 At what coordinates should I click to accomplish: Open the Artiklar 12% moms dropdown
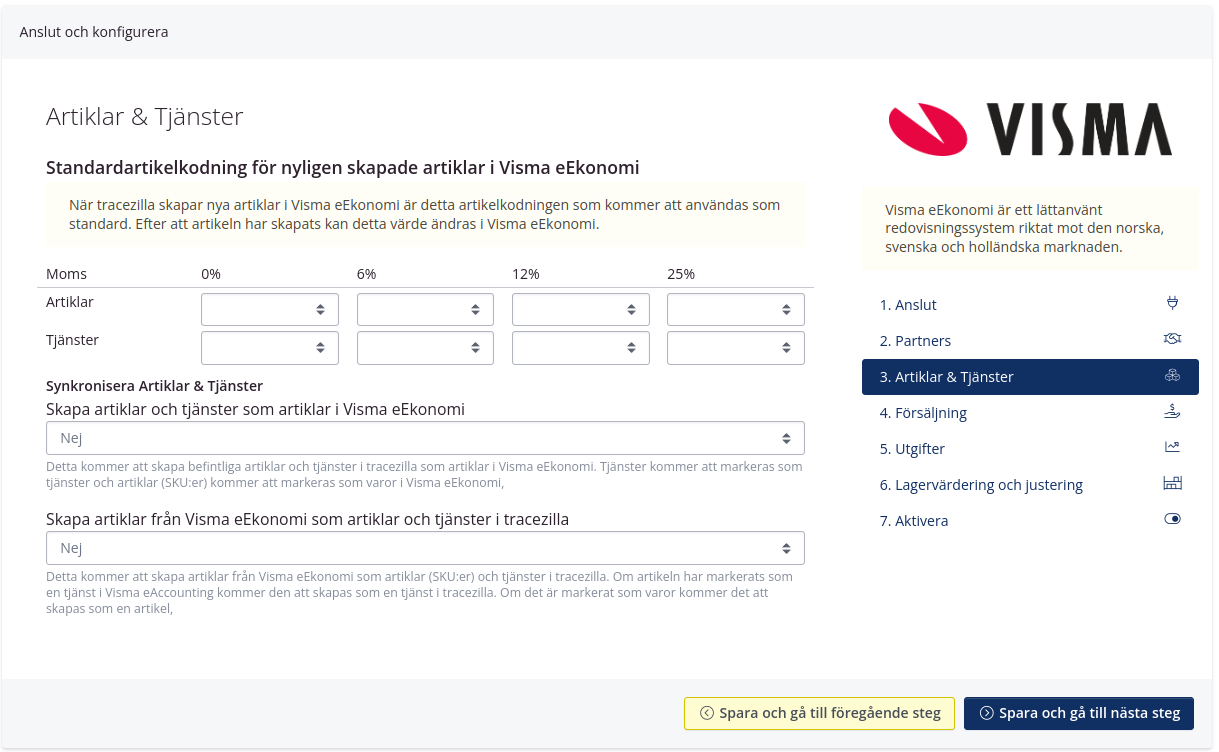580,310
